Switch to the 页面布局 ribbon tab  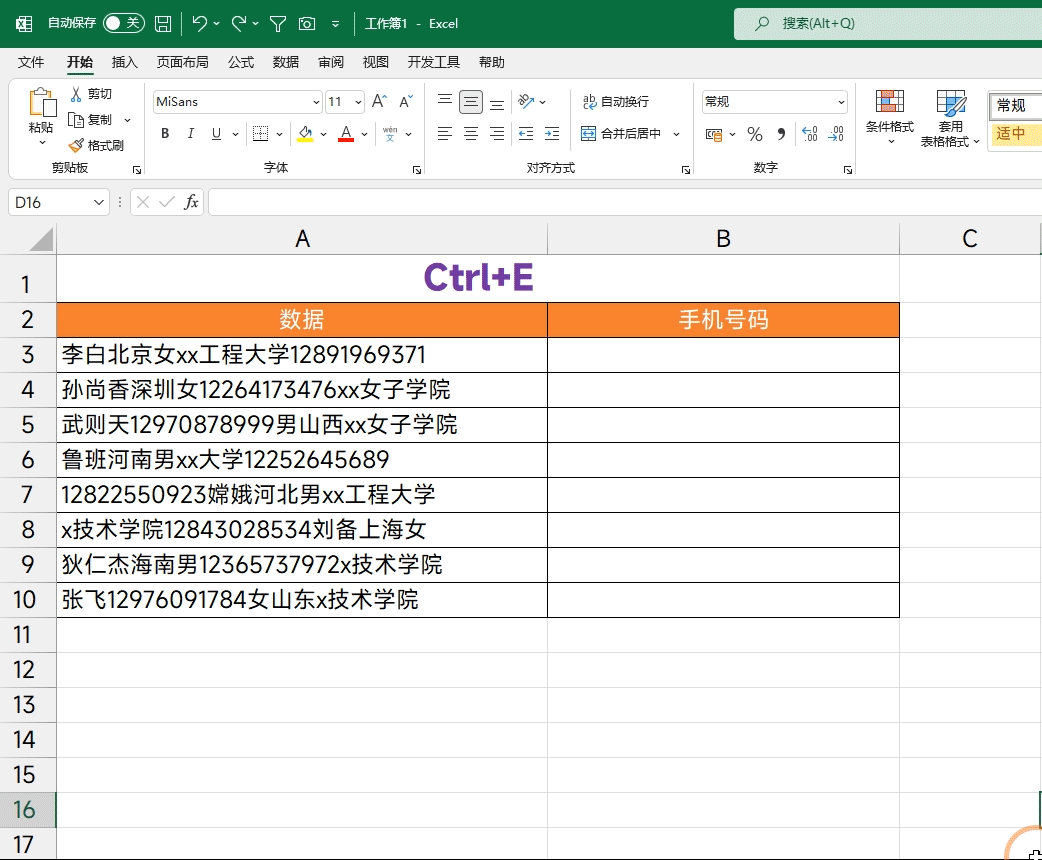(x=182, y=62)
